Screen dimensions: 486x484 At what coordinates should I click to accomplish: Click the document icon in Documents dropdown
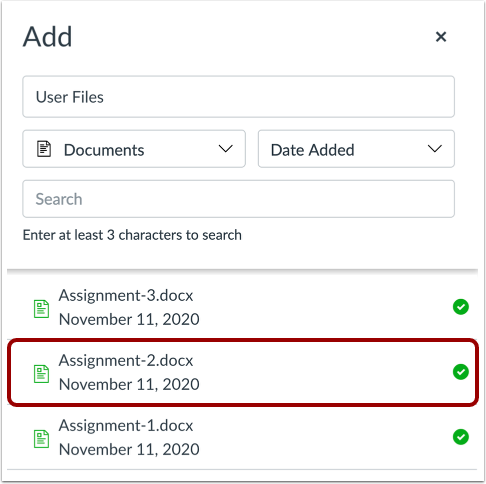[44, 149]
